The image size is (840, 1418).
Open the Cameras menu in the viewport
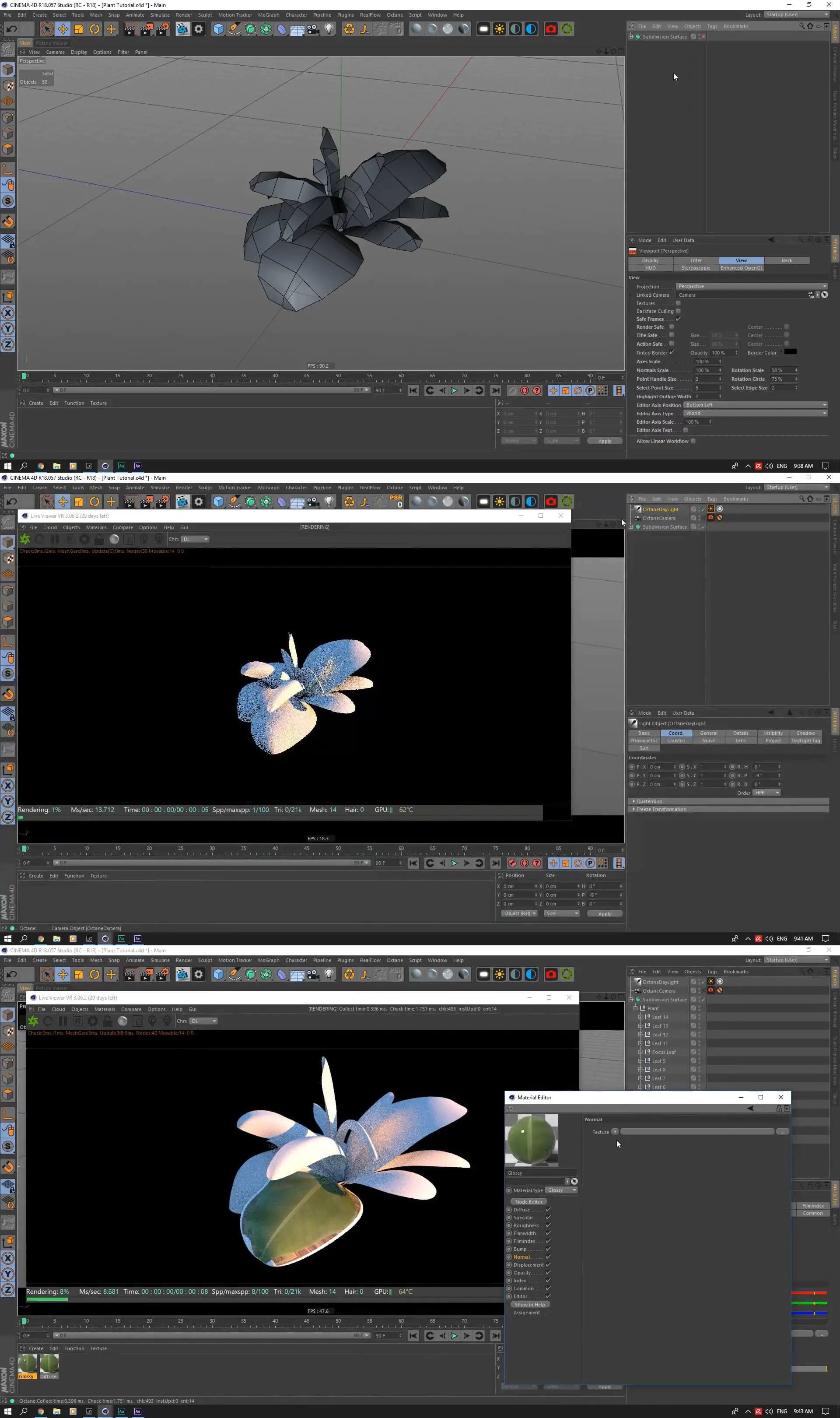(x=56, y=52)
